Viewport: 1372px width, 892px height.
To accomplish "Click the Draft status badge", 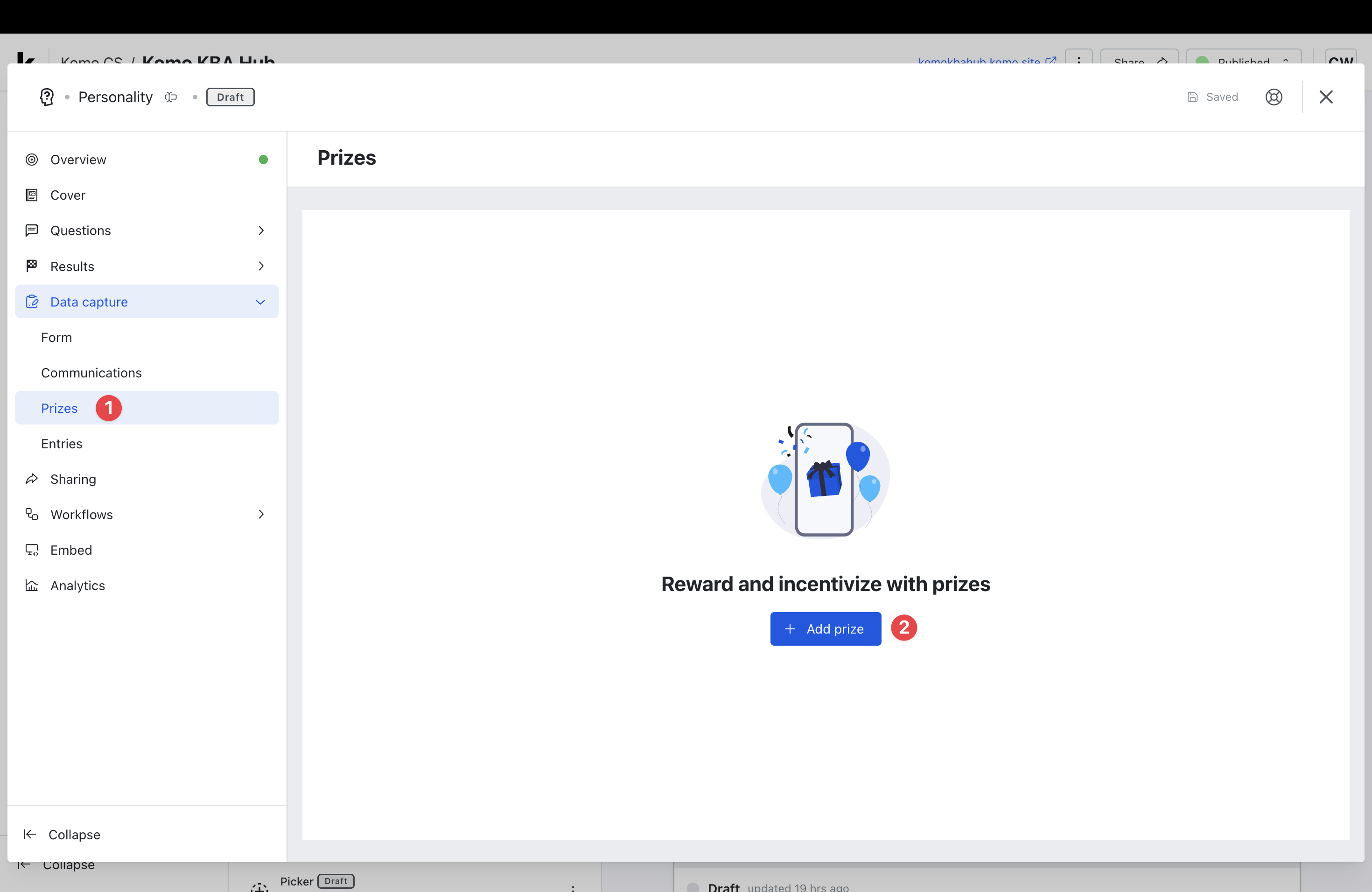I will pyautogui.click(x=230, y=97).
